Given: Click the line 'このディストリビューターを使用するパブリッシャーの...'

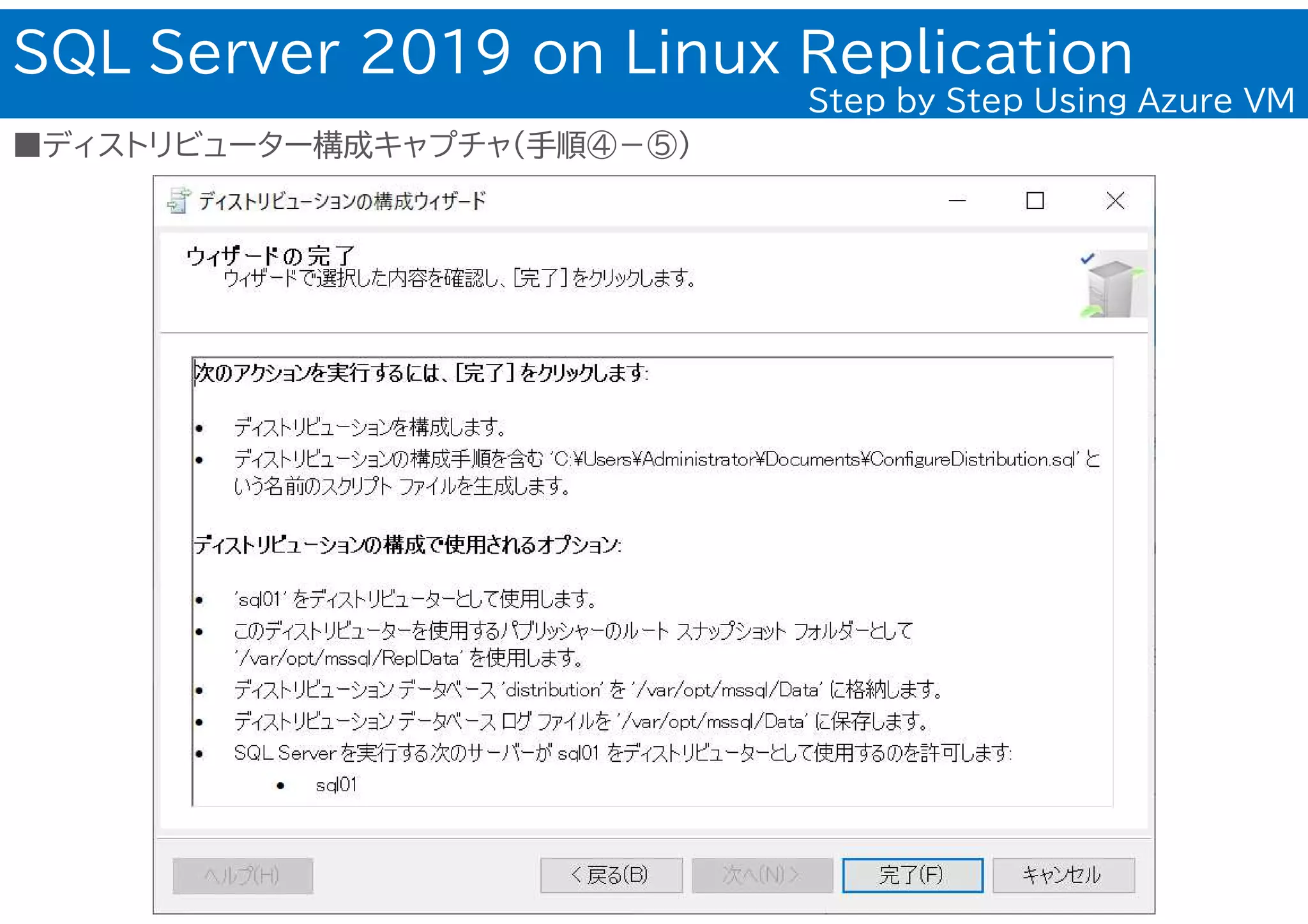Looking at the screenshot, I should click(x=574, y=630).
